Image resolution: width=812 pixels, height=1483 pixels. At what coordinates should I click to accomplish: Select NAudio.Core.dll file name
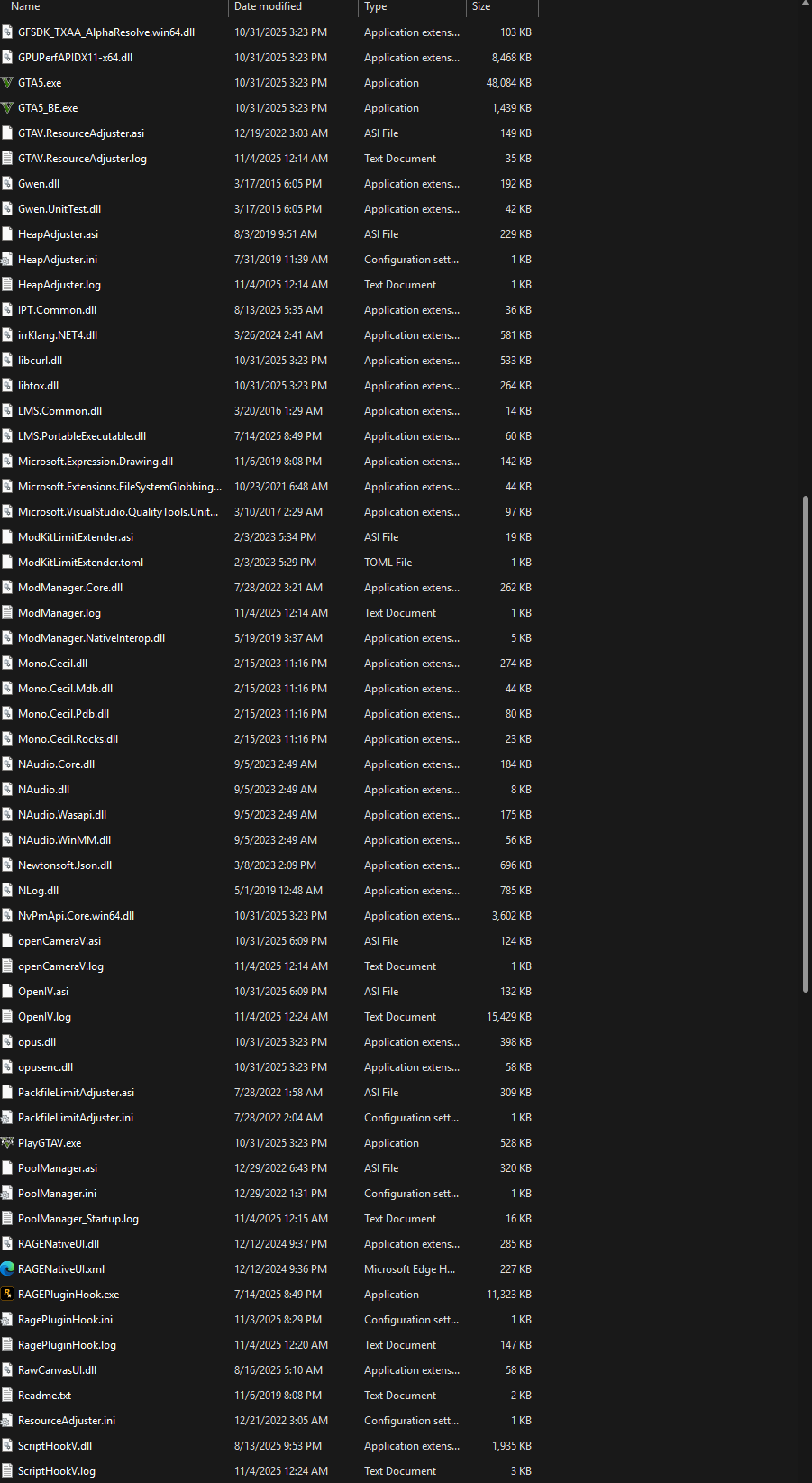click(57, 764)
